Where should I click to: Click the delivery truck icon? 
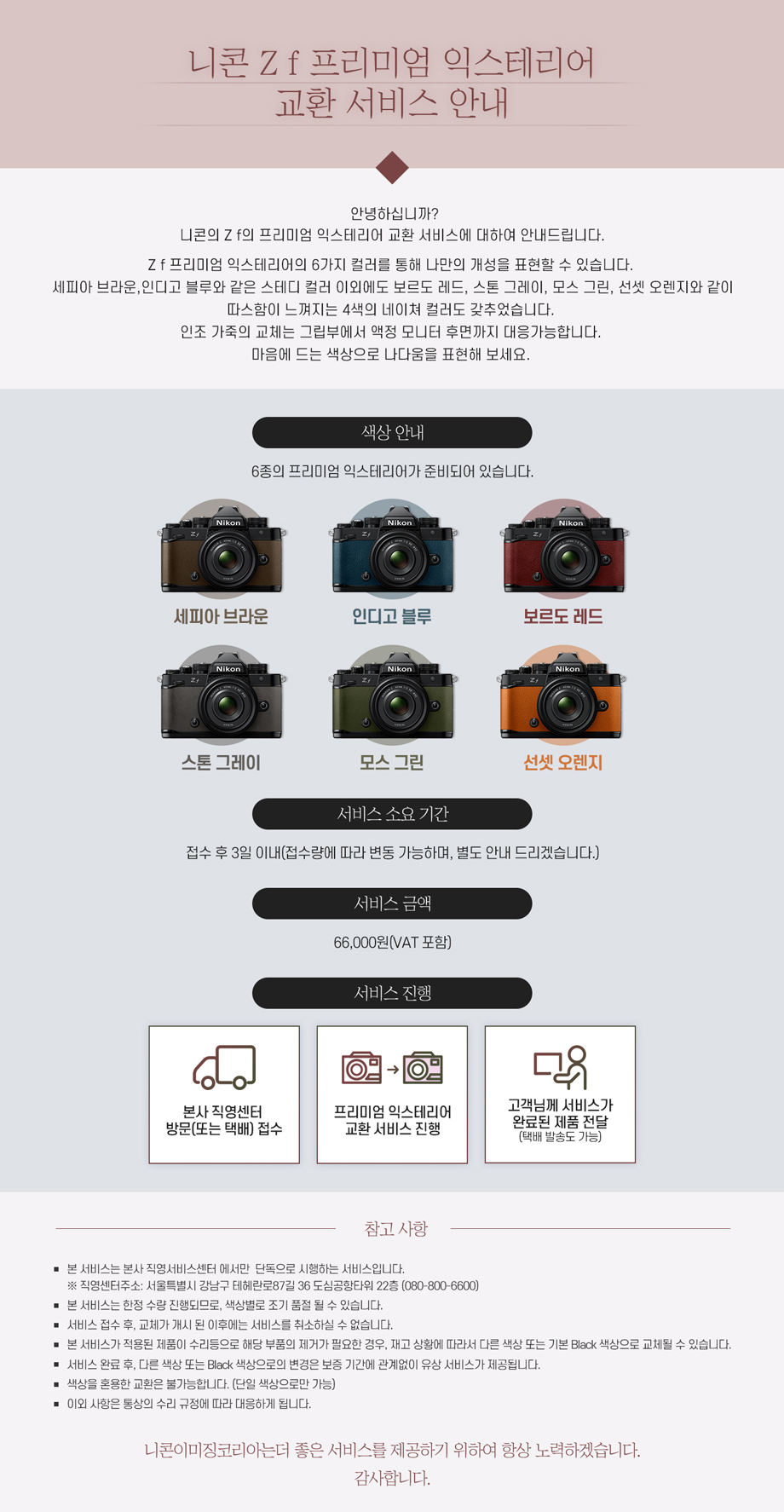click(224, 1067)
